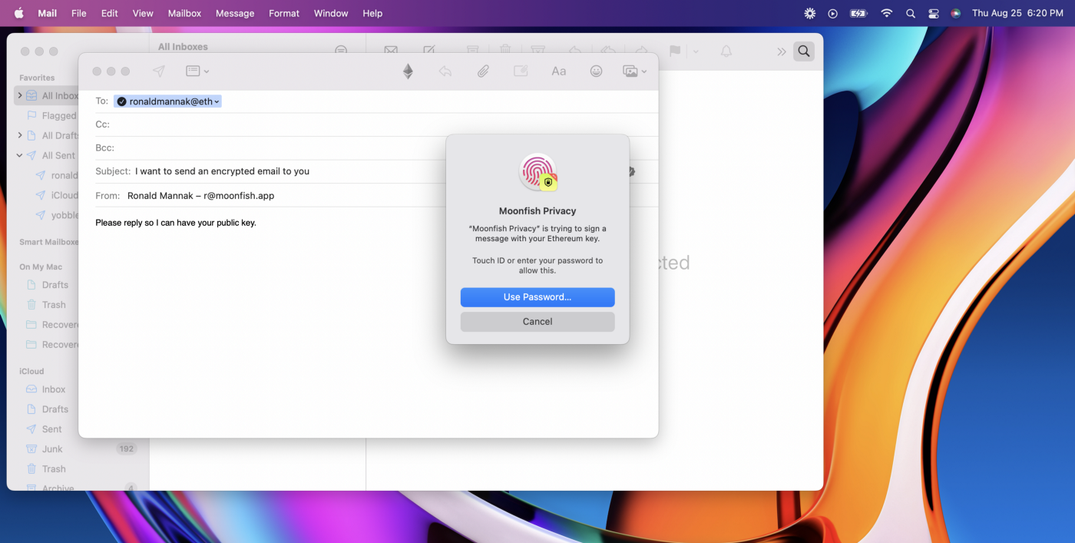Expand the All Drafts disclosure arrow
This screenshot has height=543, width=1075.
click(x=20, y=135)
